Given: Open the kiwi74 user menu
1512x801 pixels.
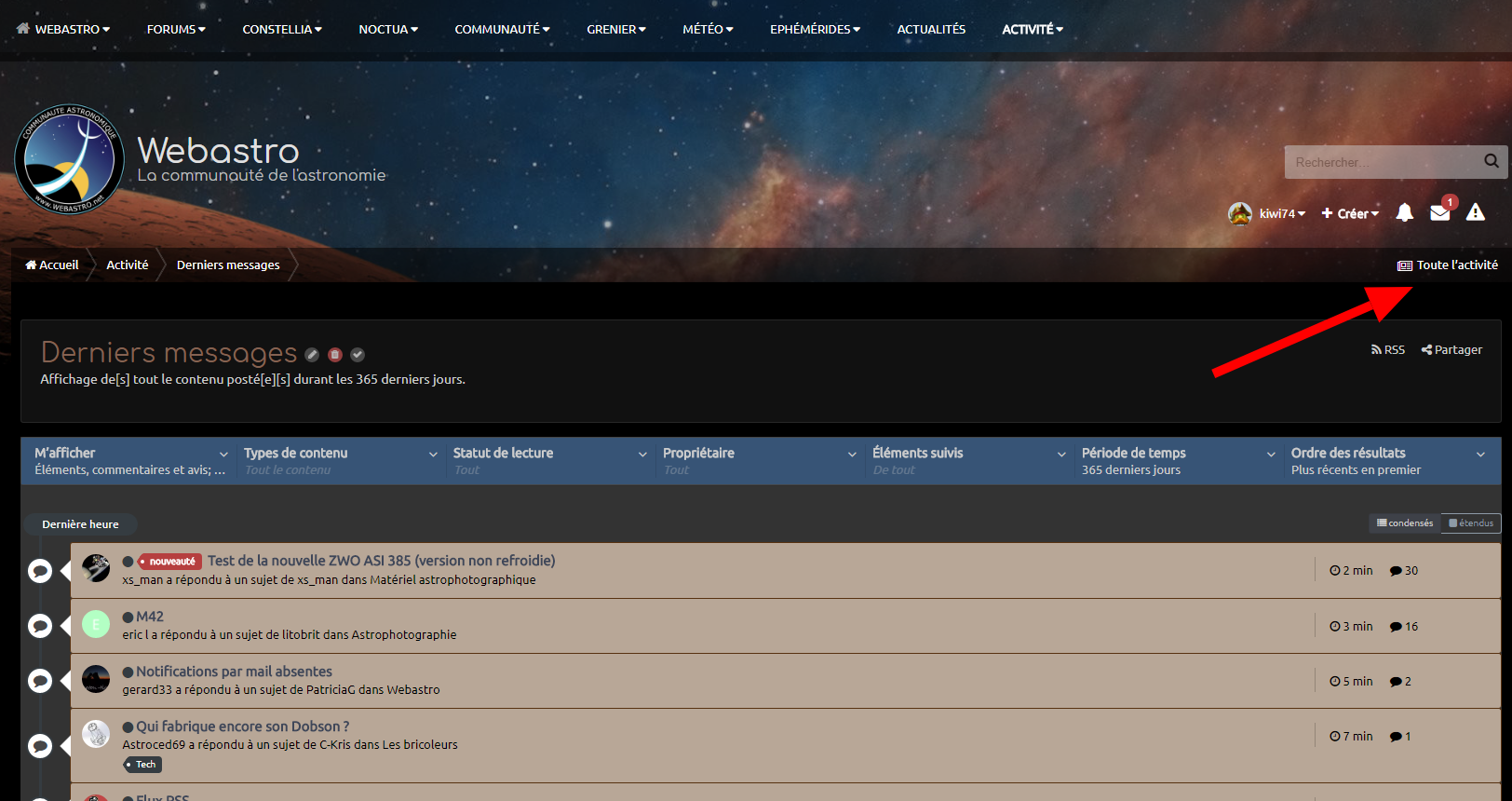Looking at the screenshot, I should coord(1282,214).
